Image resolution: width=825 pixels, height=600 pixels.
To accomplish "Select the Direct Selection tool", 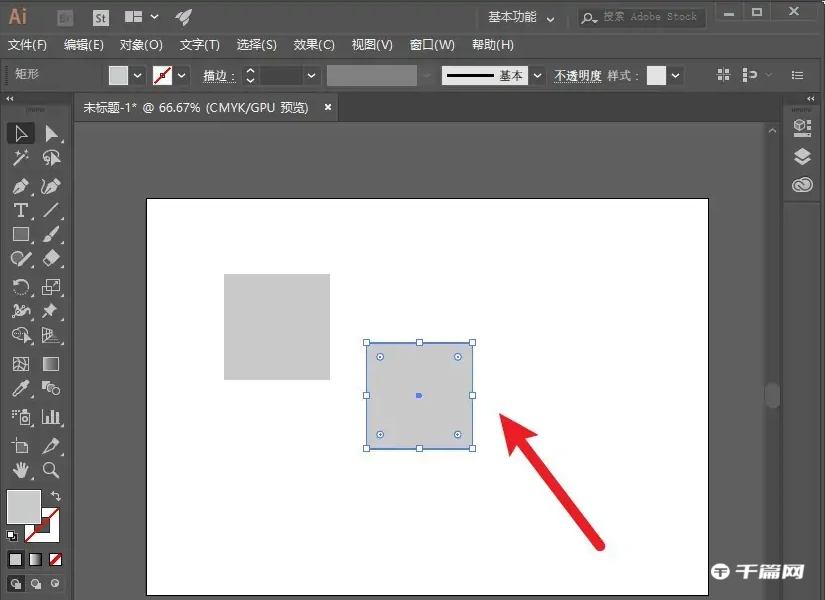I will 51,133.
